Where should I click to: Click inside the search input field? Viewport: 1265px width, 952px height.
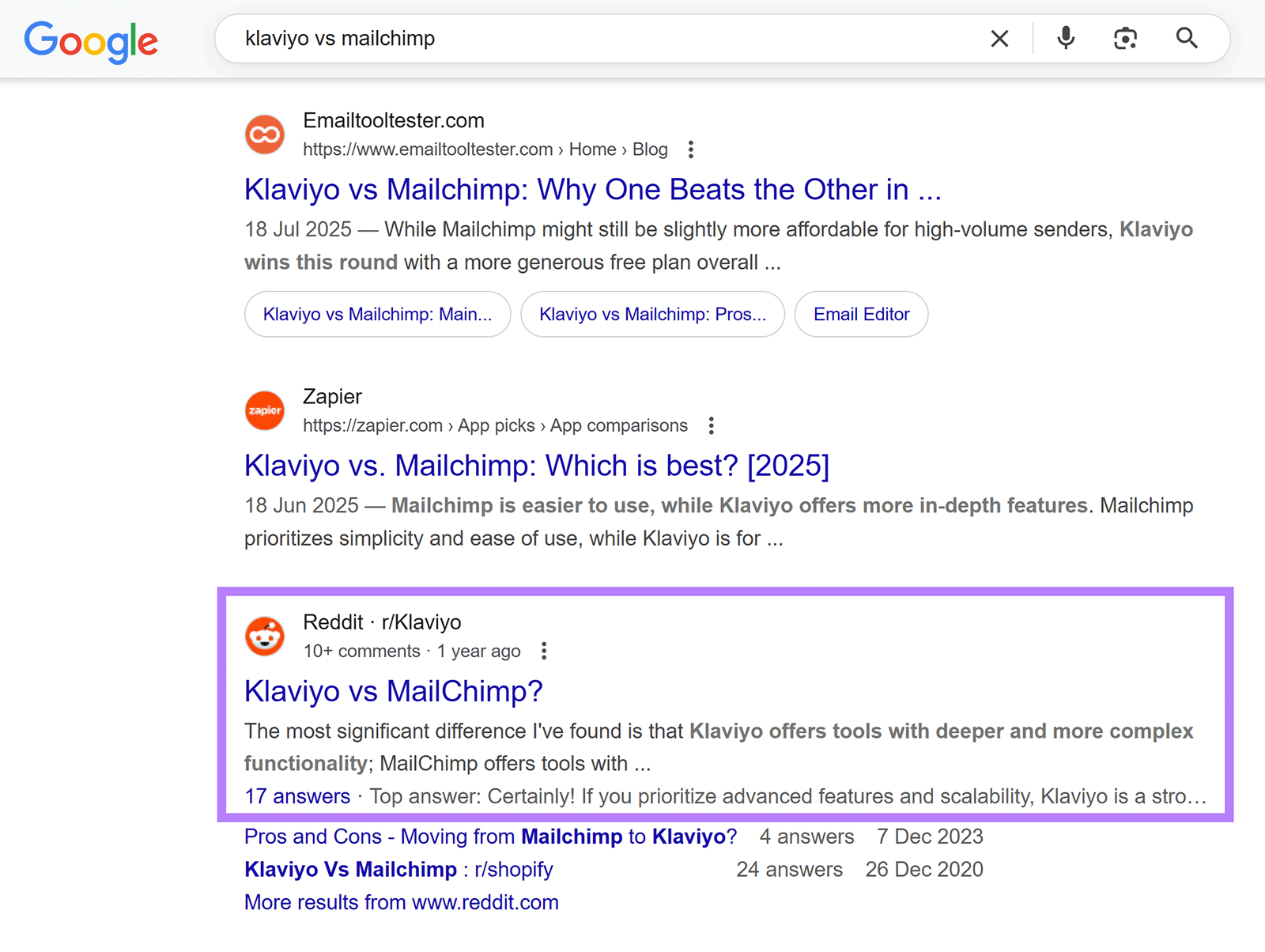(553, 38)
